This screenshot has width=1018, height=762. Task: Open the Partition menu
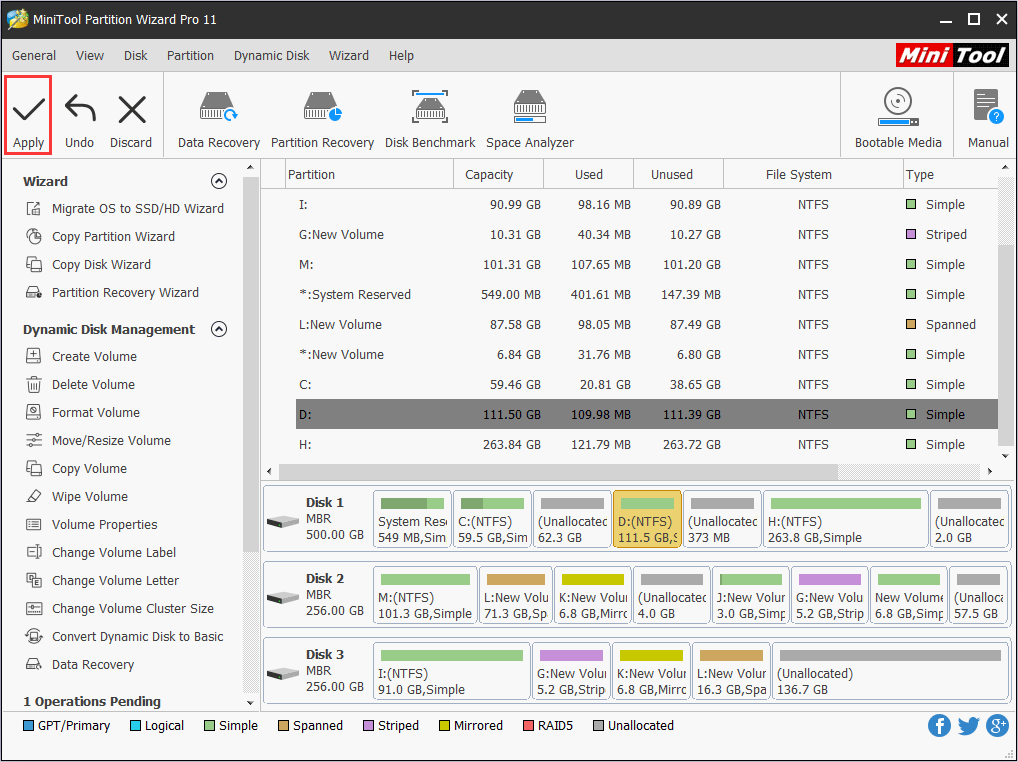click(190, 55)
